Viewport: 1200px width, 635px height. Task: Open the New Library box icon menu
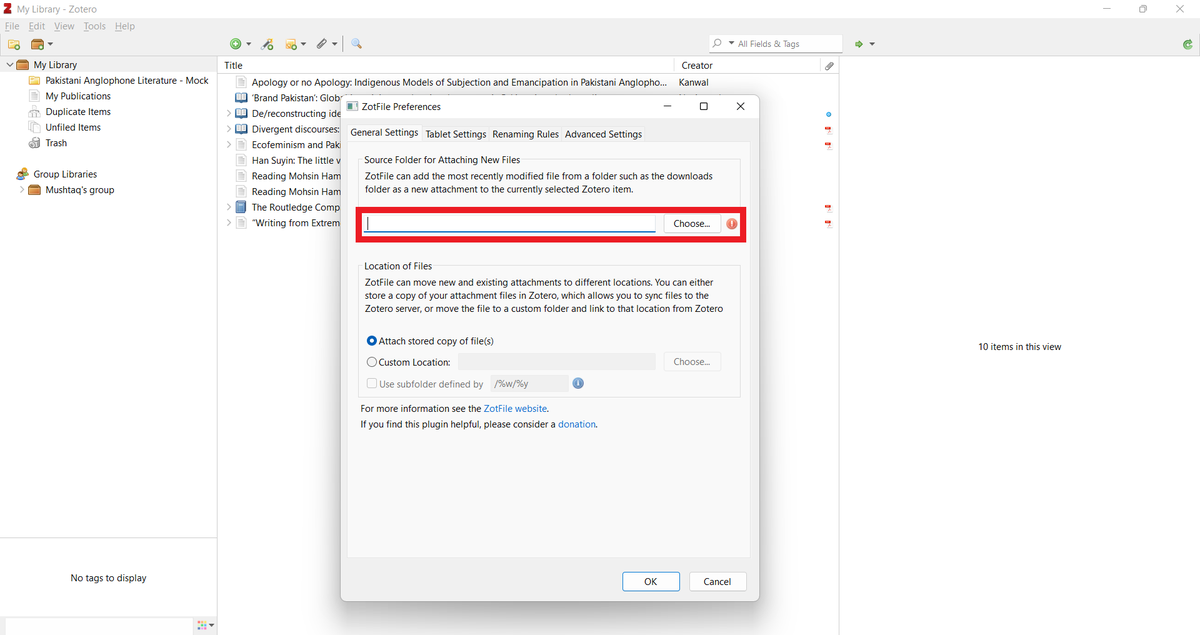pos(41,44)
